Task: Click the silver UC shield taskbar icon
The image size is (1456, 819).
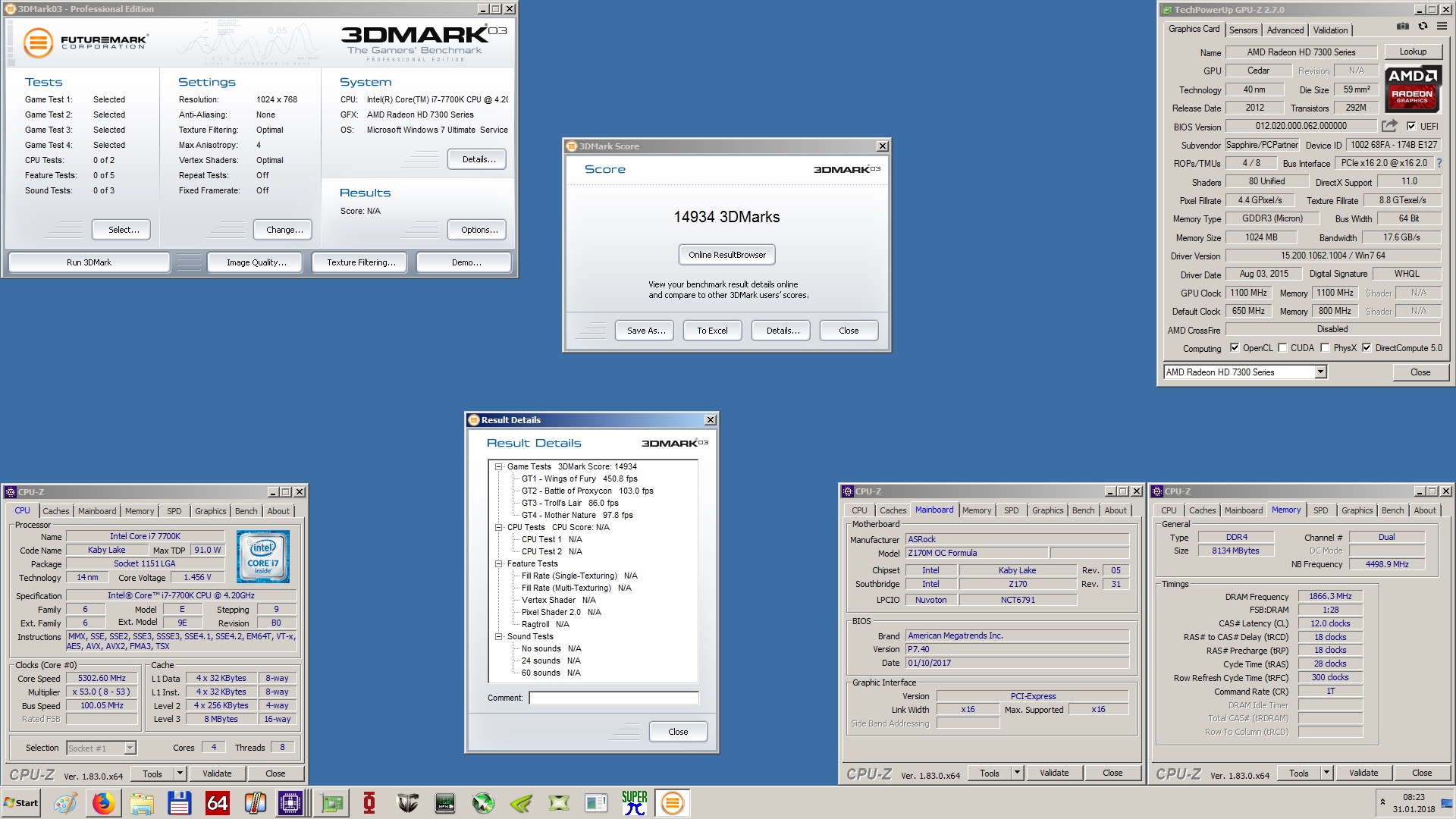Action: click(407, 803)
